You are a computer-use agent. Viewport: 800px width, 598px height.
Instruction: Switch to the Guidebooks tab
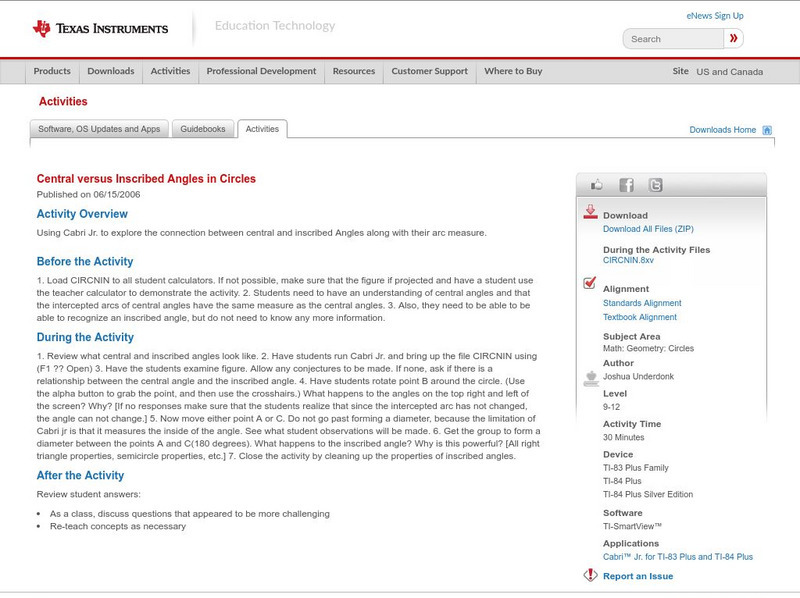(x=203, y=129)
